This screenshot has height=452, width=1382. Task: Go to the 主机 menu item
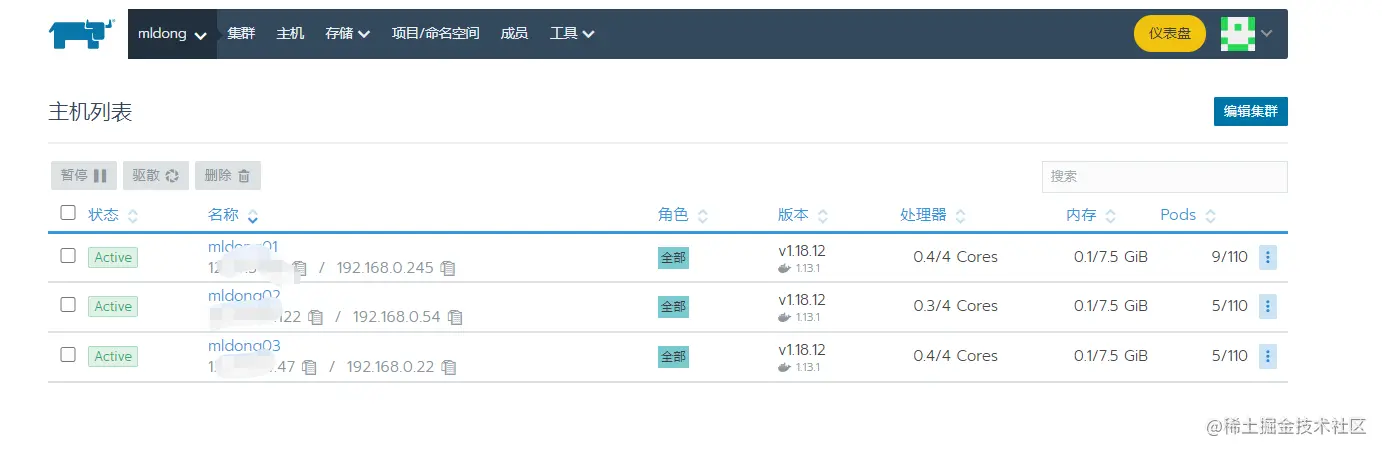pyautogui.click(x=290, y=34)
